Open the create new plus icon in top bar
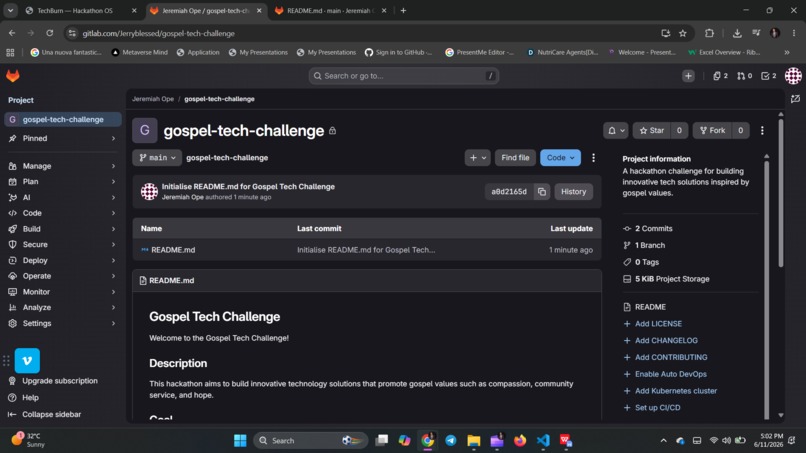 point(688,76)
